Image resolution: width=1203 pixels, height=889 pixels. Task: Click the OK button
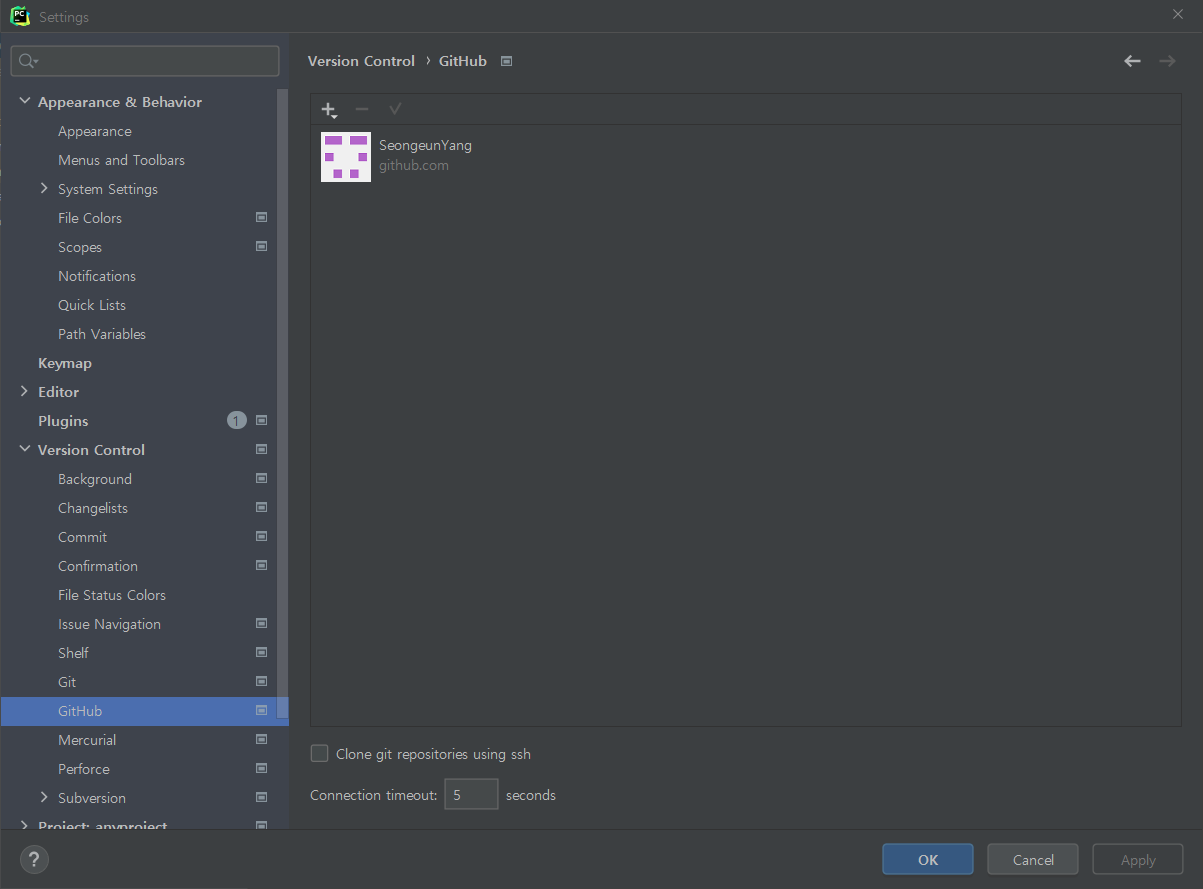928,860
